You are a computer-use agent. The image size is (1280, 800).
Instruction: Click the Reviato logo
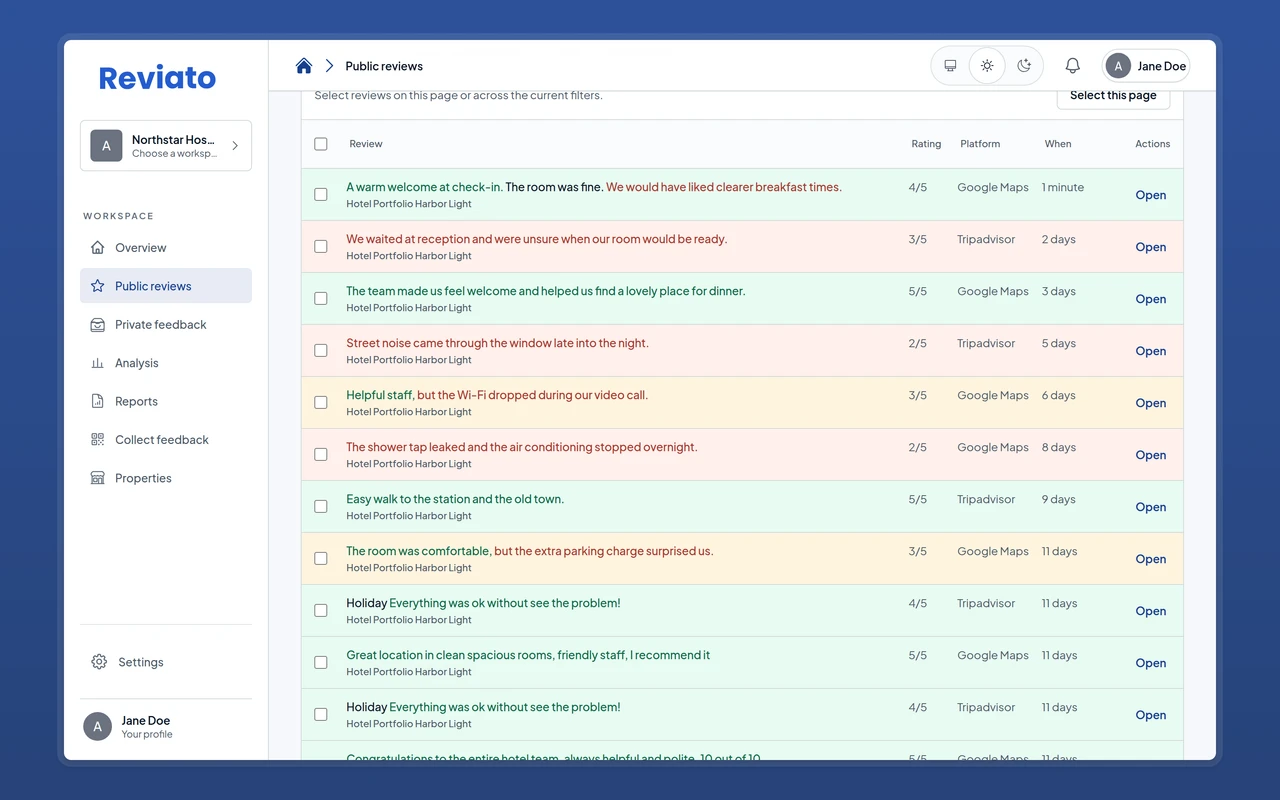[157, 78]
